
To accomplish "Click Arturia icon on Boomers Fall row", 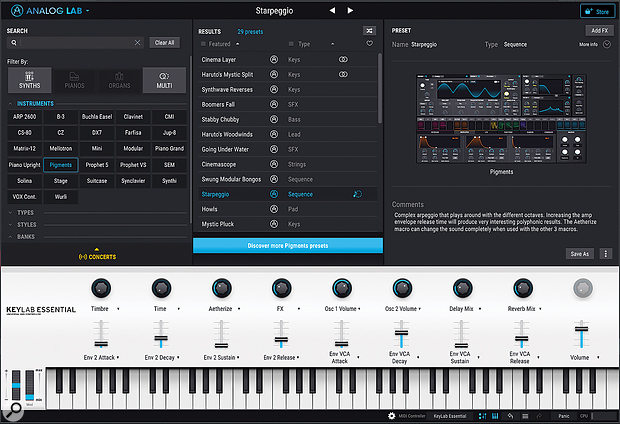I will (x=274, y=104).
